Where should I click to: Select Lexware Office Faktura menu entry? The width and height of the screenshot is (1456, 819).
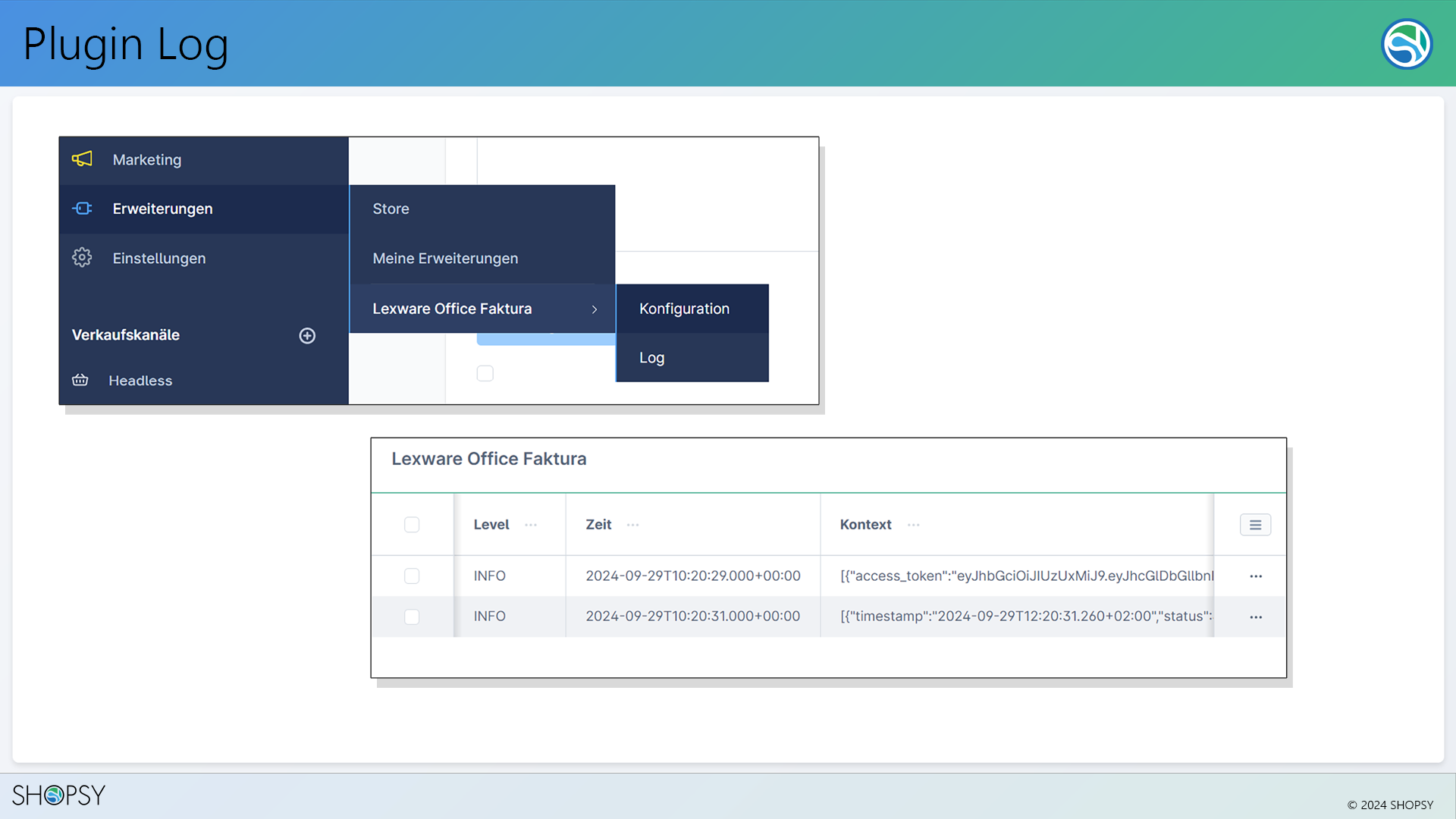pos(482,309)
